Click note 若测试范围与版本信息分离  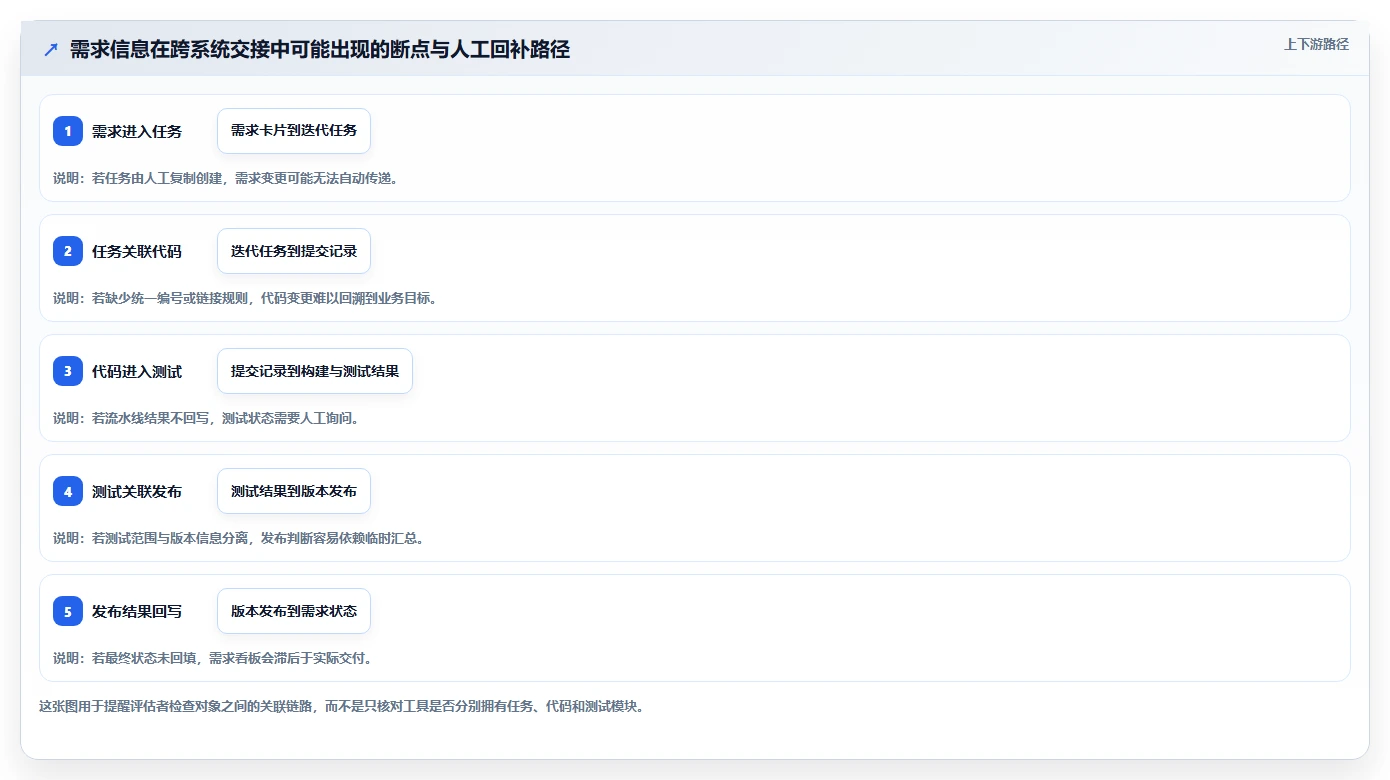[239, 538]
